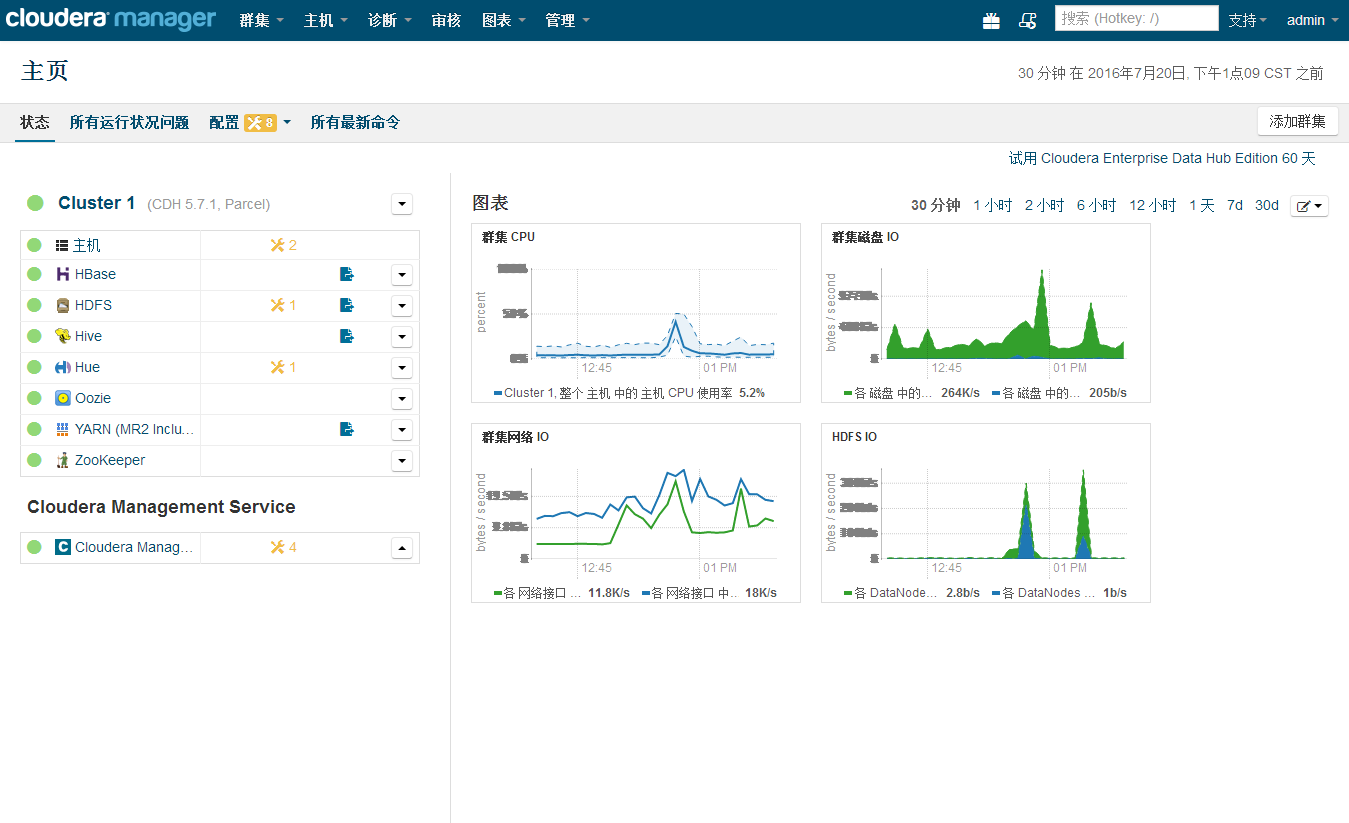Open the 审核 menu item
Screen dimensions: 1349x823
pos(446,20)
